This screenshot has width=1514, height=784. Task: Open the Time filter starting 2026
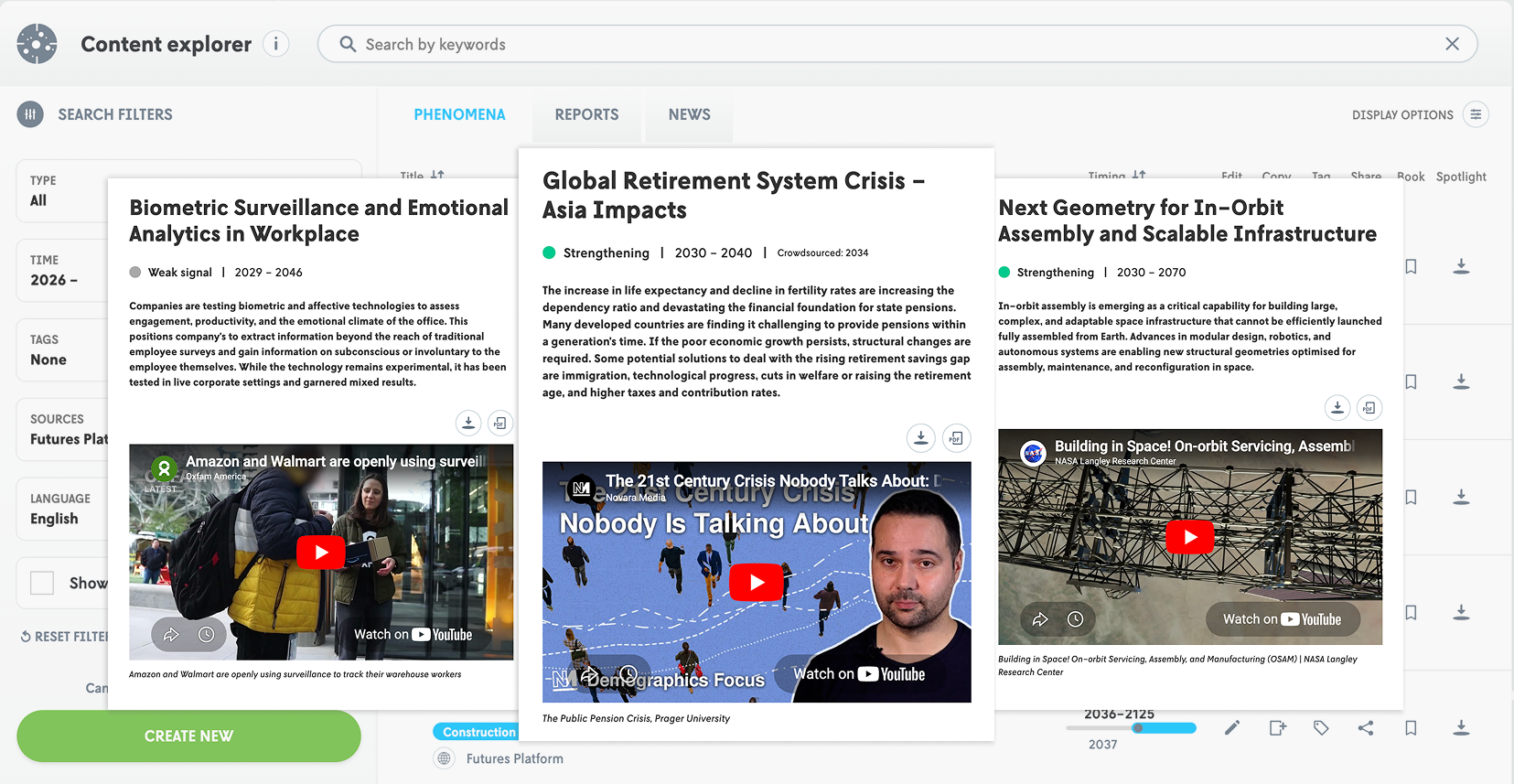[x=62, y=270]
